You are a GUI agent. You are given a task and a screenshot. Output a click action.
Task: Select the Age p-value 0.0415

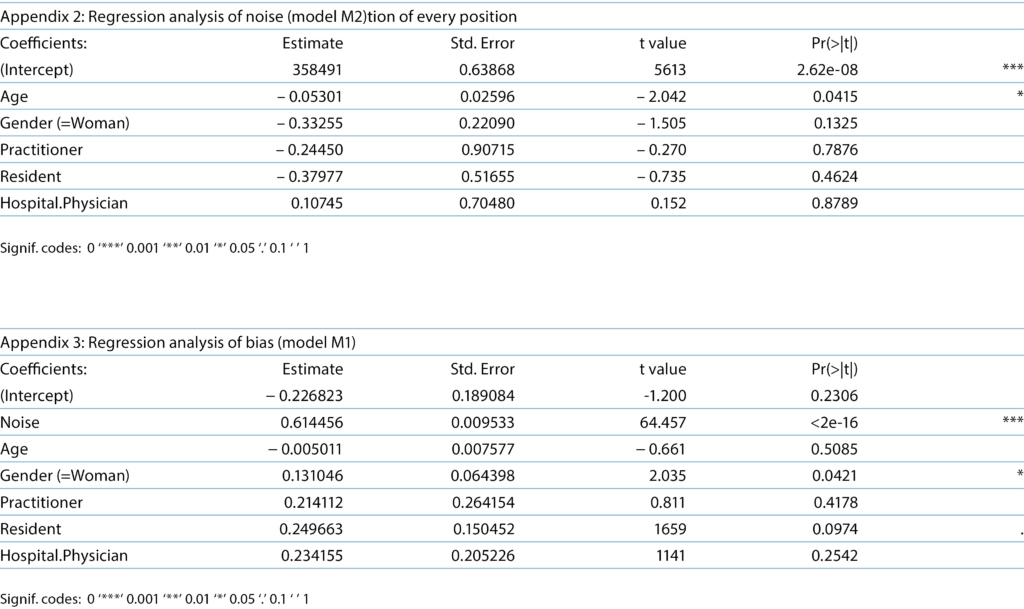[x=836, y=96]
